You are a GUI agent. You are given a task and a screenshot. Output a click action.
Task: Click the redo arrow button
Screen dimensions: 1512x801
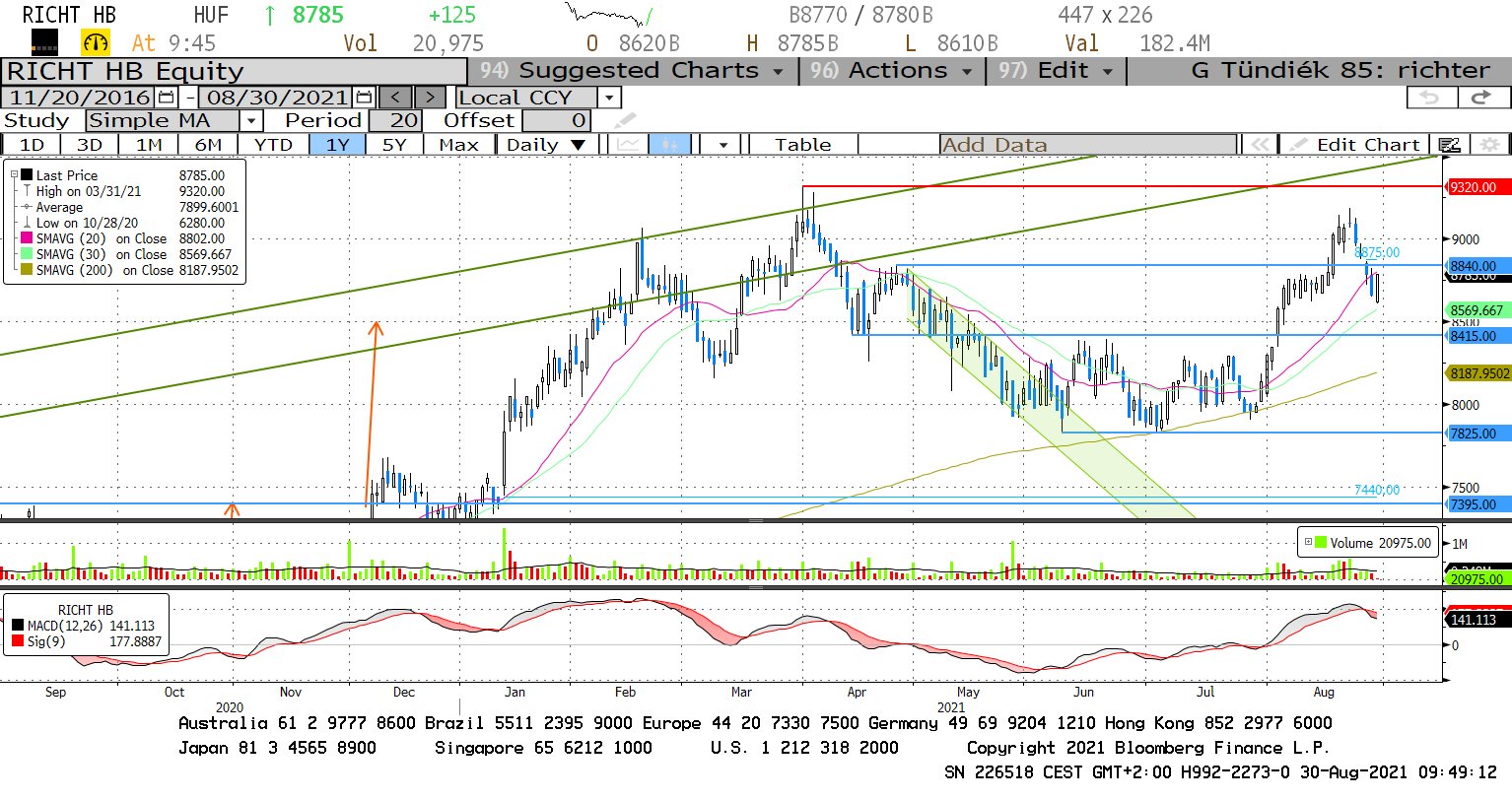coord(1482,98)
